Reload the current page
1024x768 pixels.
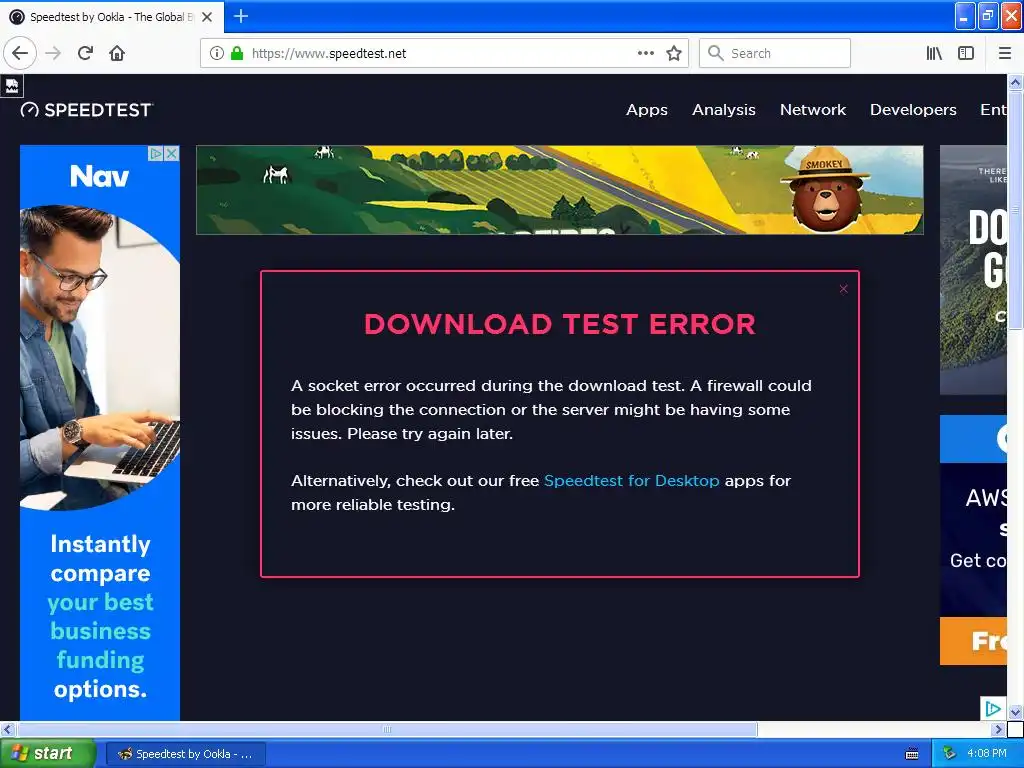(x=85, y=53)
